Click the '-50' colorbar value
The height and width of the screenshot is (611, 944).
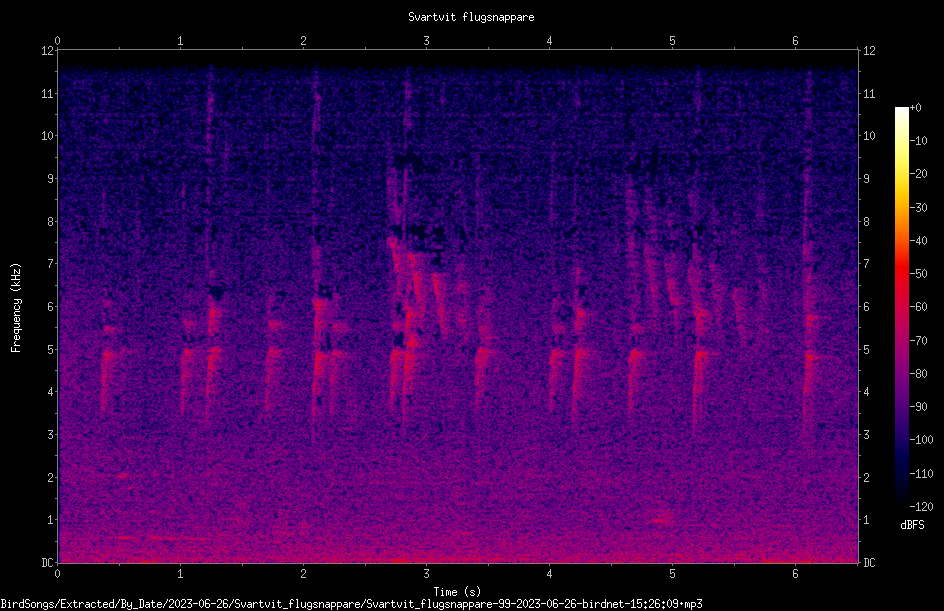tap(919, 273)
